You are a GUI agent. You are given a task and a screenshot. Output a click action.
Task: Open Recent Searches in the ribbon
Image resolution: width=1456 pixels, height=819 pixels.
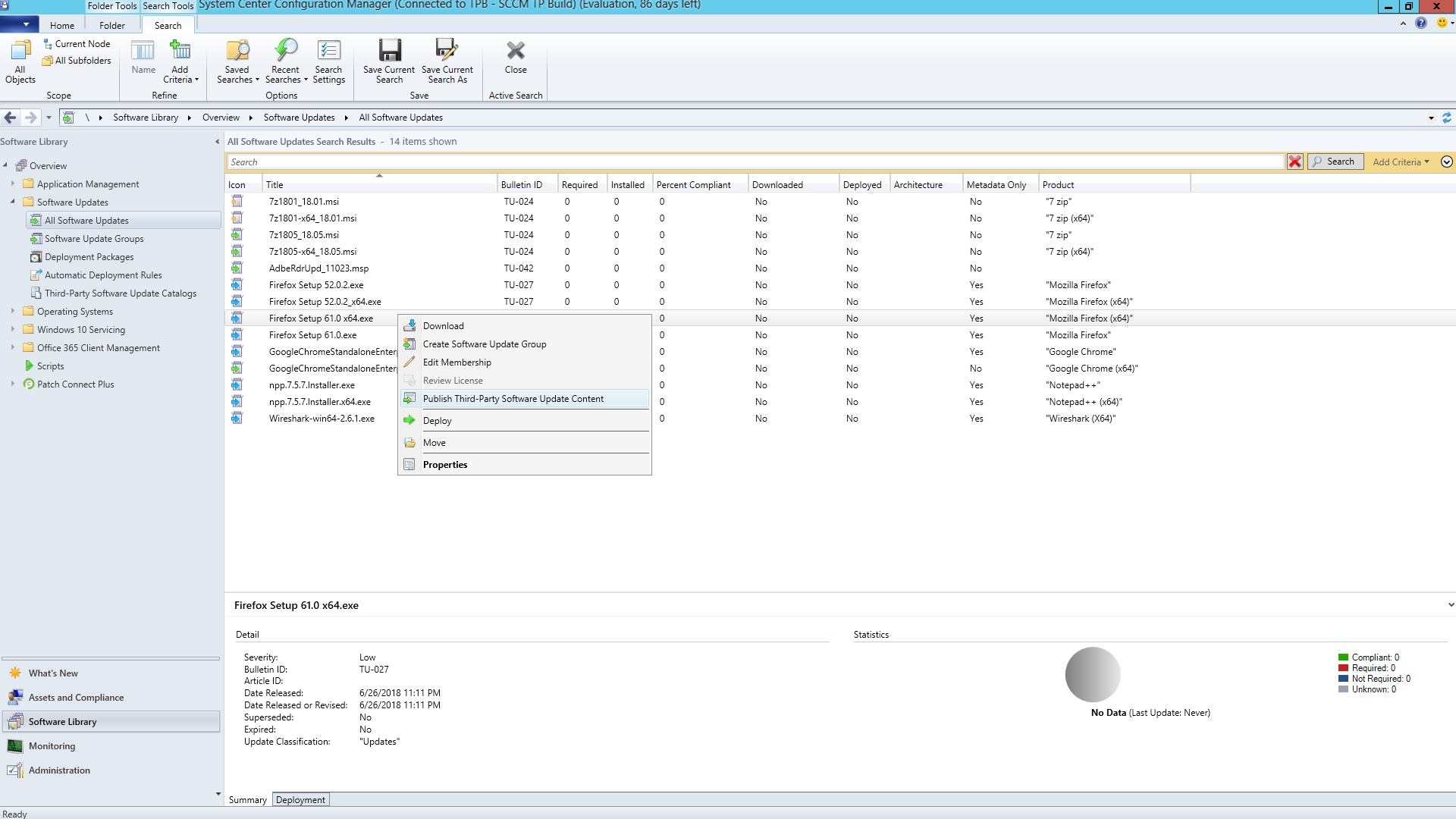(286, 52)
